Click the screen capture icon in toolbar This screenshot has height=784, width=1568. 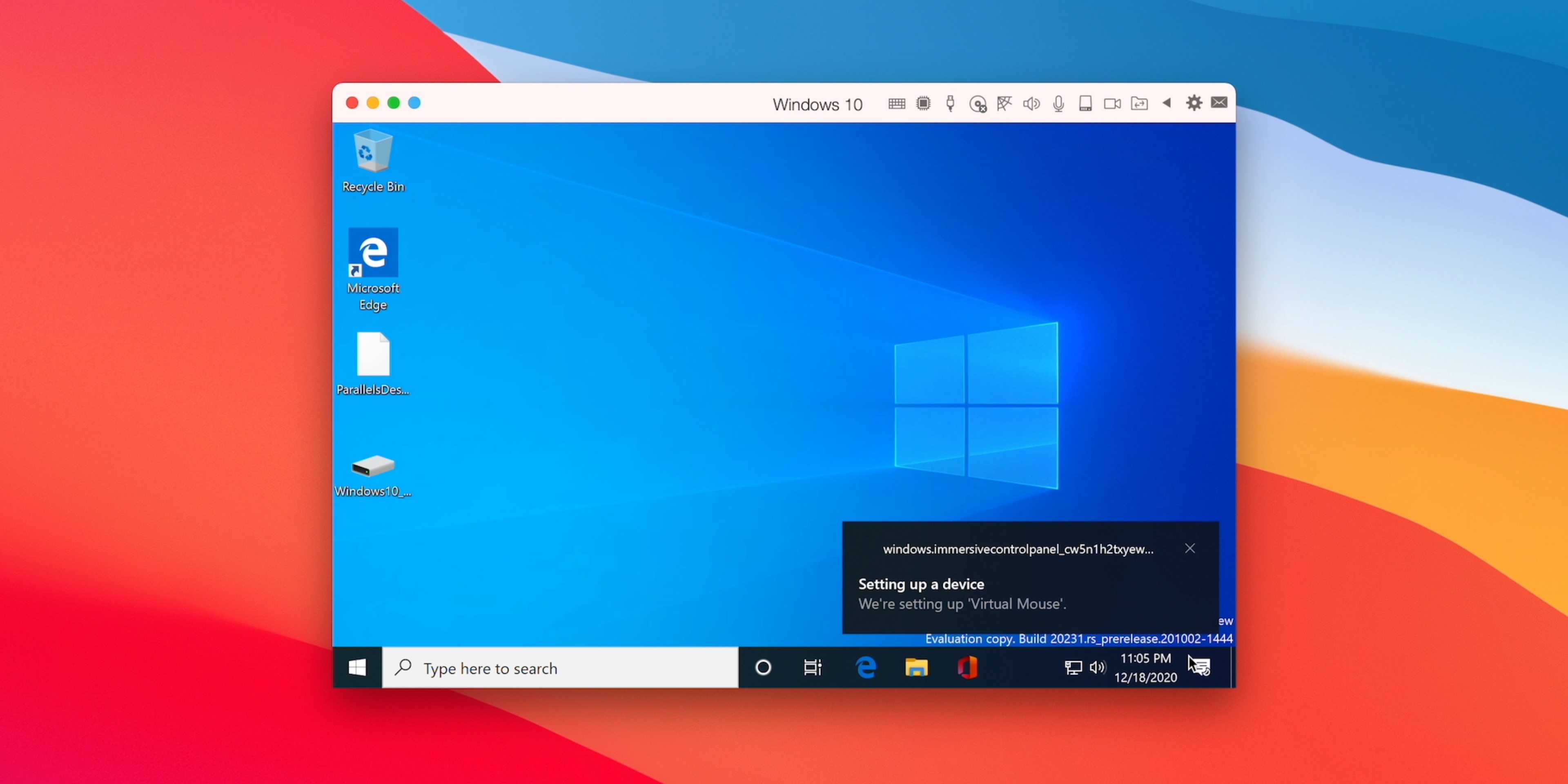1112,102
